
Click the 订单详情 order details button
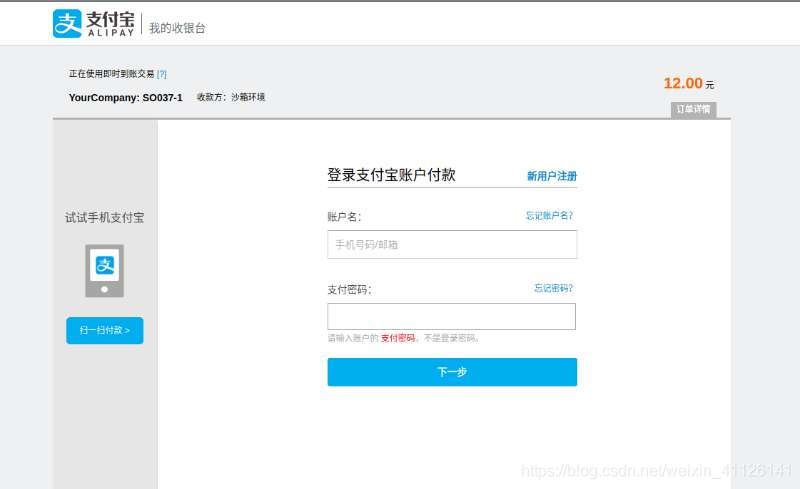[693, 109]
